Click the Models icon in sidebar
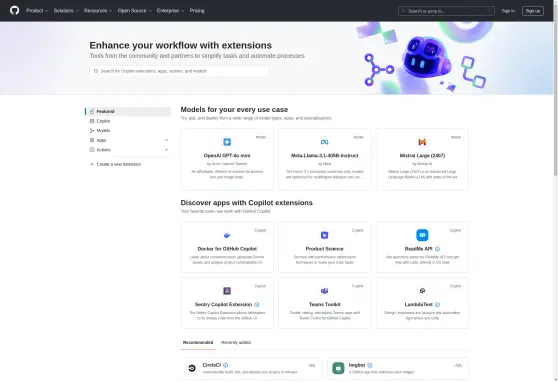This screenshot has height=382, width=558. coord(92,131)
